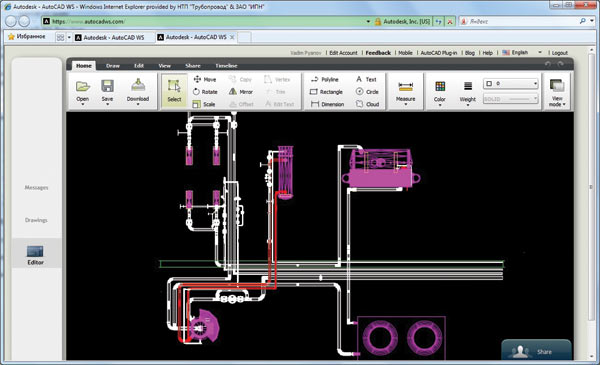Draw with the Polyline tool
This screenshot has height=365, width=600.
tap(324, 79)
